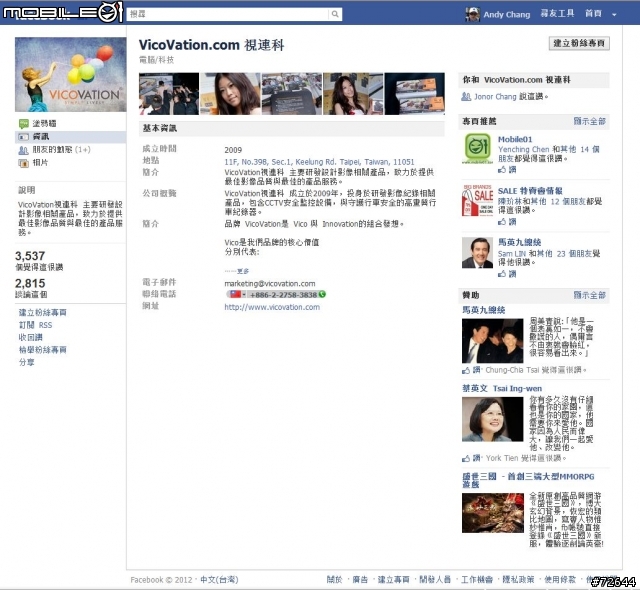
Task: Open the Mobile01 green logo icon
Action: point(477,148)
